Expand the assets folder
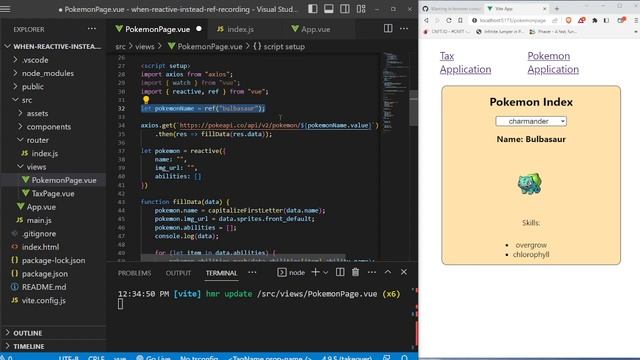The height and width of the screenshot is (360, 640). click(x=53, y=113)
